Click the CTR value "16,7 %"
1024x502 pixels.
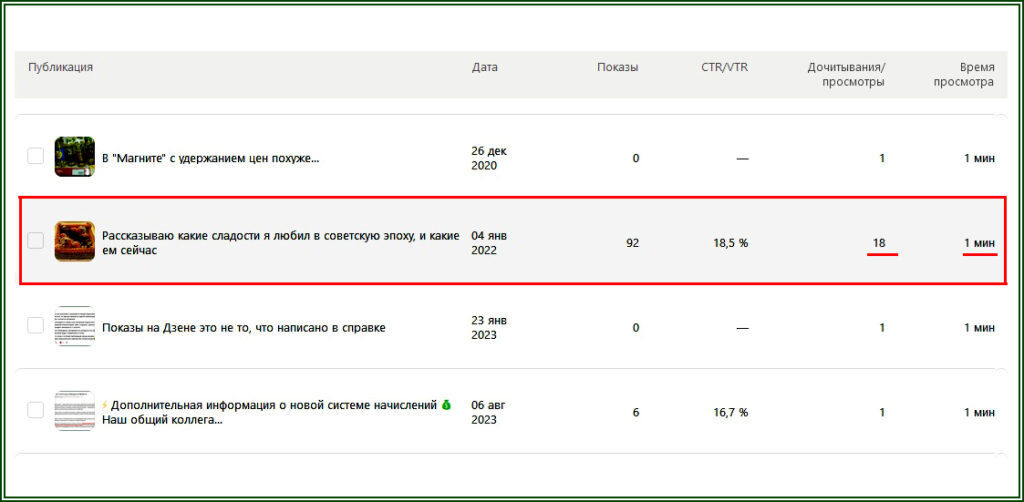pyautogui.click(x=730, y=413)
